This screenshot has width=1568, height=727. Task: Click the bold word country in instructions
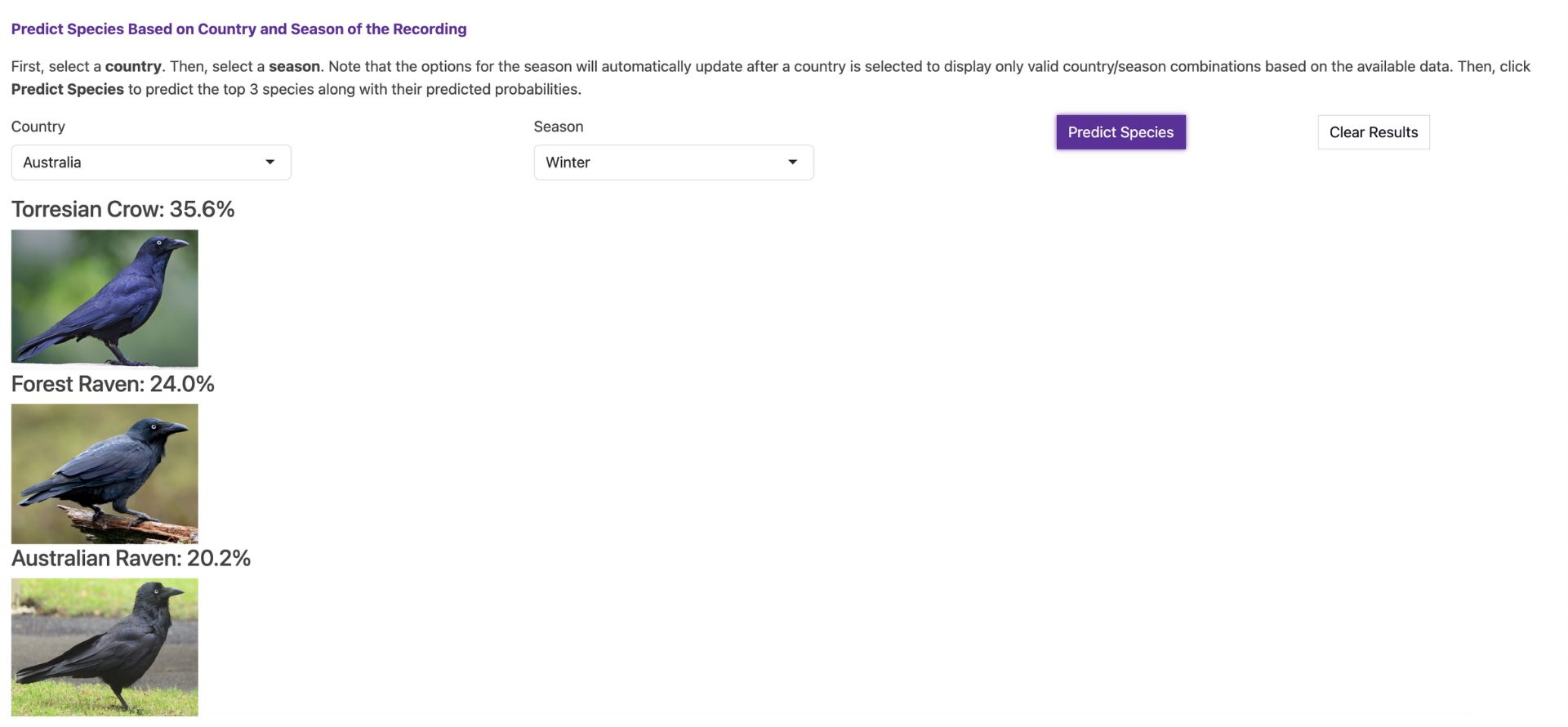pyautogui.click(x=133, y=67)
